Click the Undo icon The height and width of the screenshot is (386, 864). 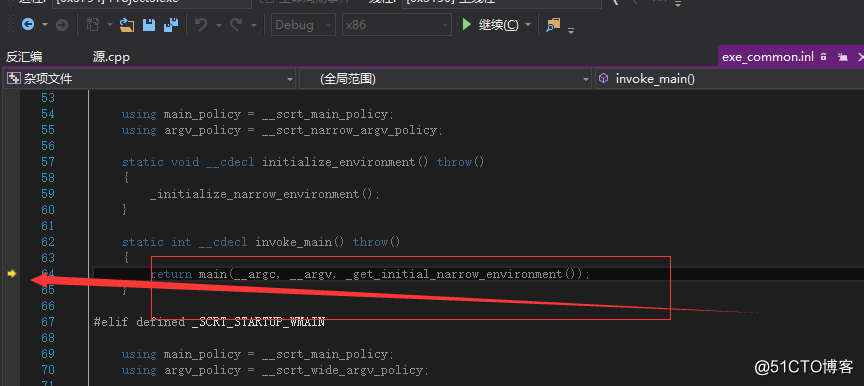pyautogui.click(x=201, y=25)
